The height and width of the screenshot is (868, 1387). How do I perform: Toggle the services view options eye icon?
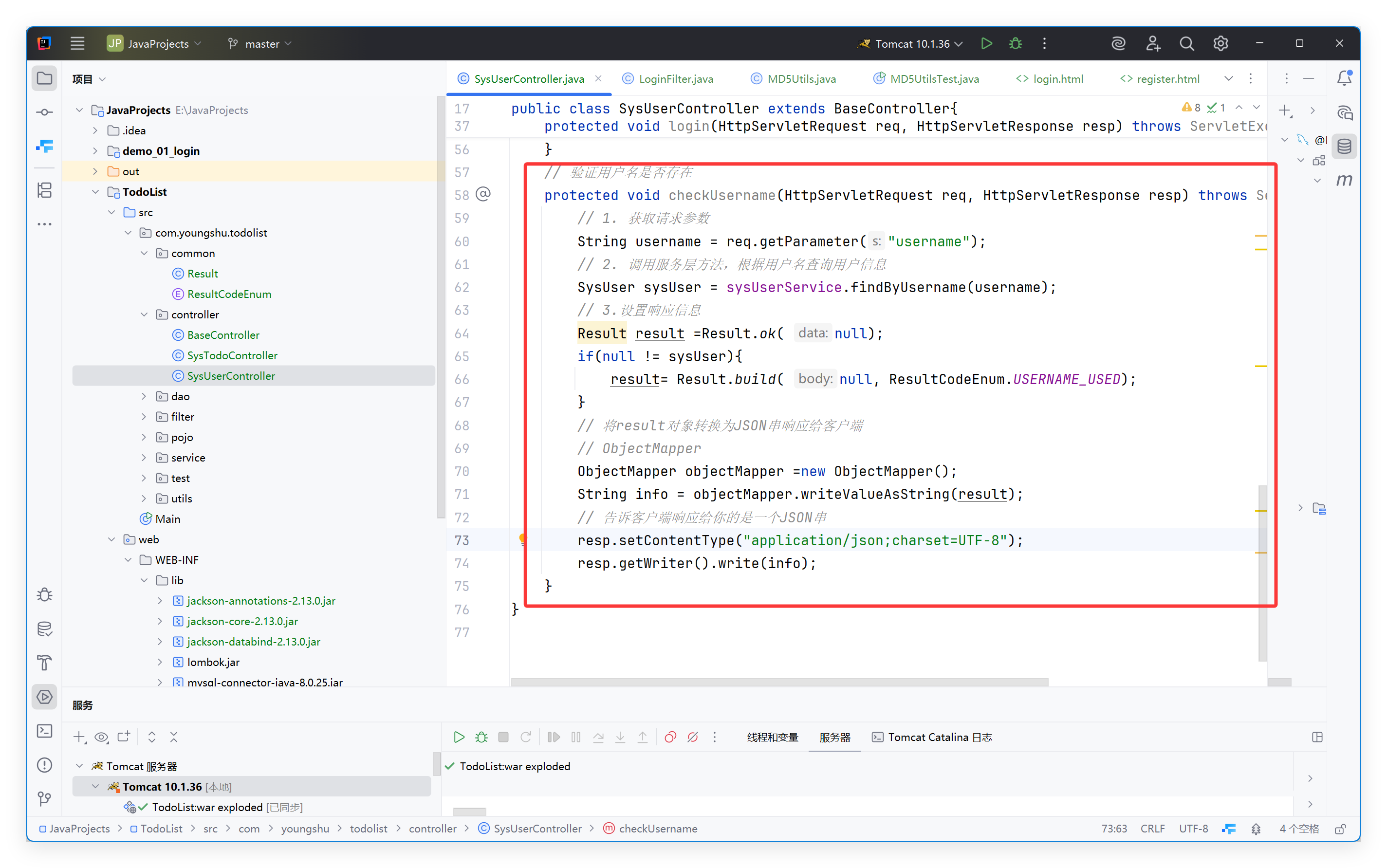(x=102, y=737)
